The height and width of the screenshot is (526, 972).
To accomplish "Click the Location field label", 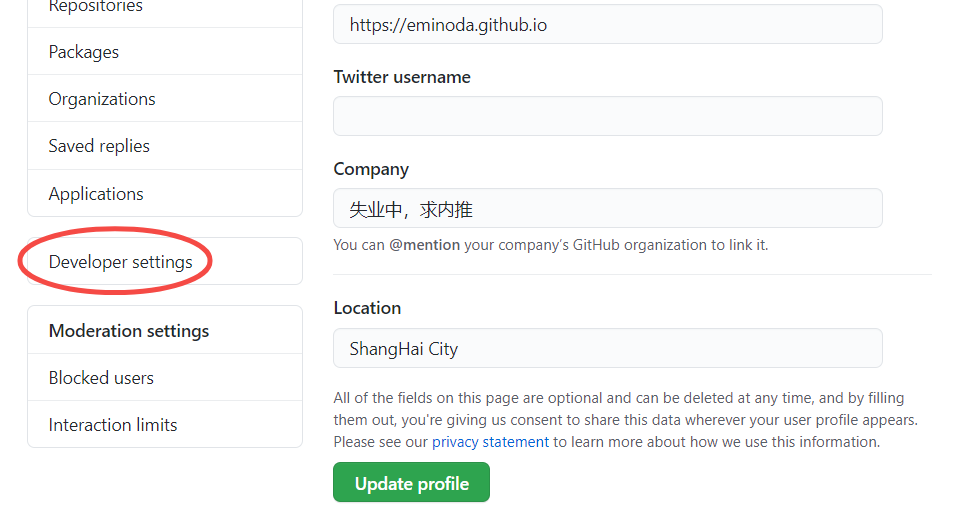I will click(x=367, y=308).
